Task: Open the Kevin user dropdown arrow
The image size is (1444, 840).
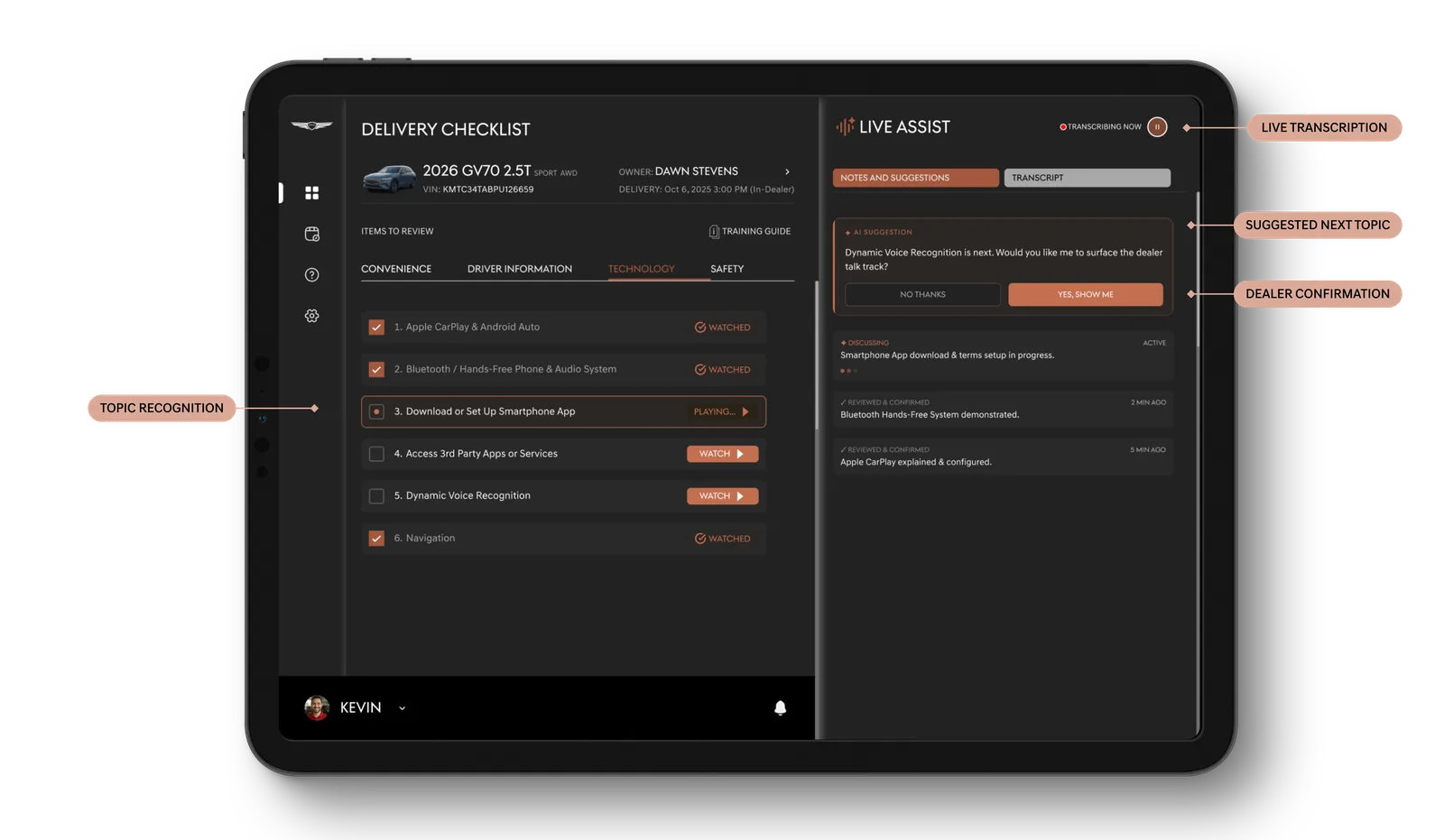Action: click(402, 708)
